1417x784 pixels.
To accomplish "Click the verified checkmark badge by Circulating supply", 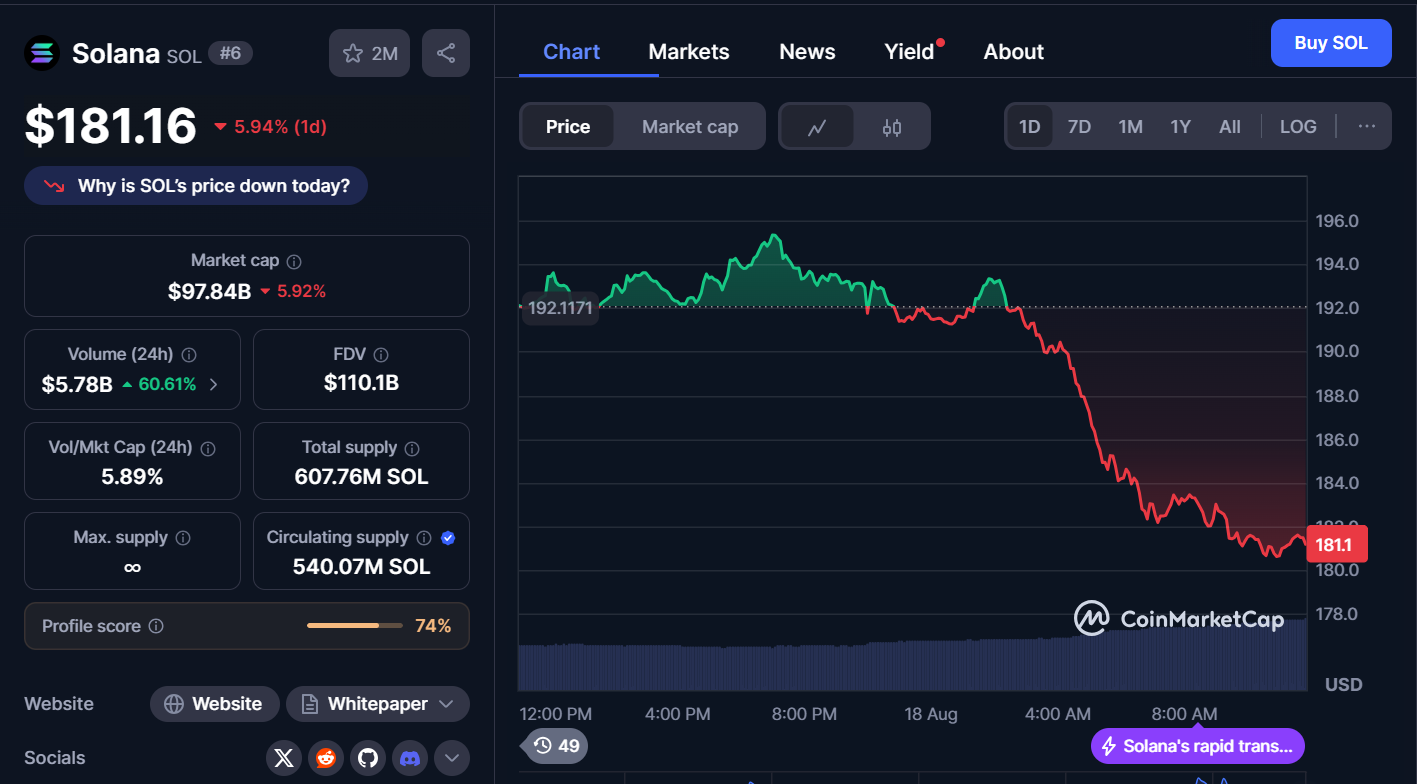I will [x=448, y=538].
